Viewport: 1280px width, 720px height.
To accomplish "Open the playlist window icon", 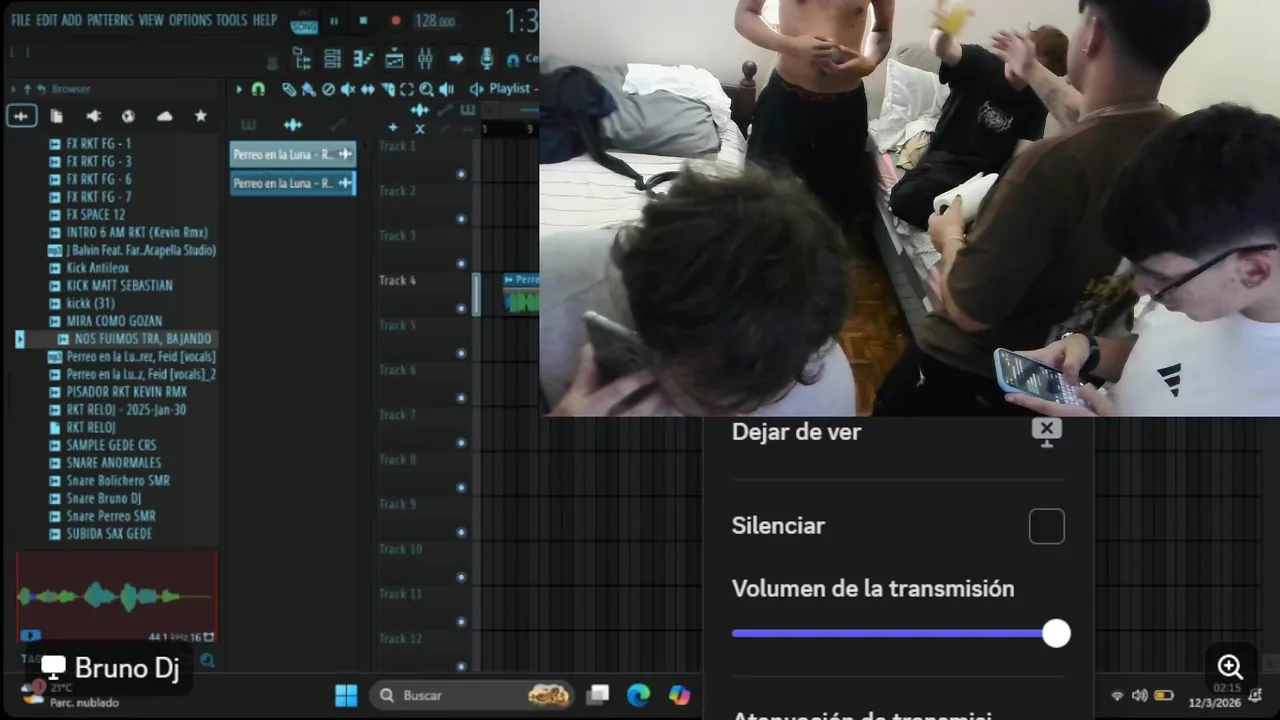I will (x=394, y=59).
